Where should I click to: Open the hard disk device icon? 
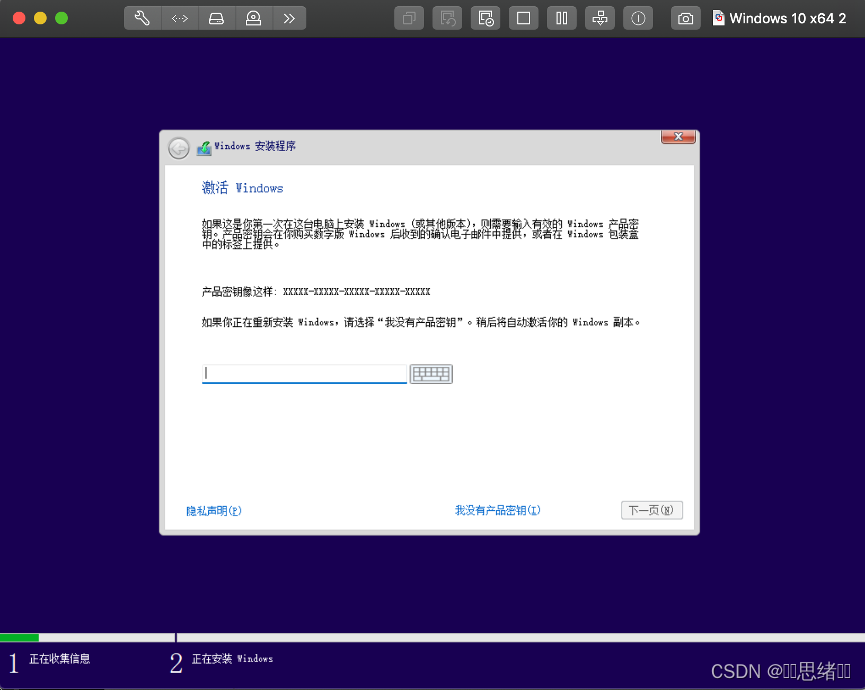216,18
